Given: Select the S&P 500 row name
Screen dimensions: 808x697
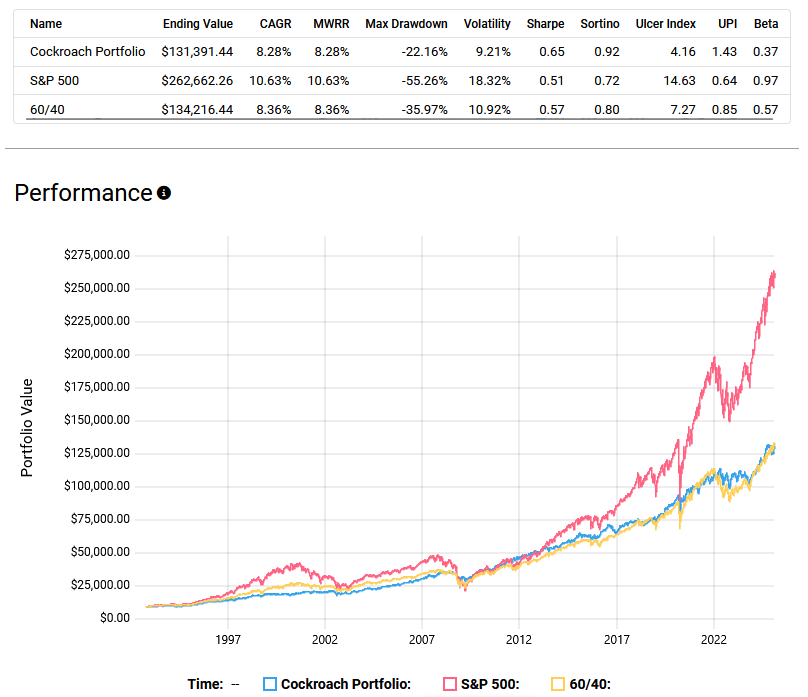Looking at the screenshot, I should (x=55, y=81).
